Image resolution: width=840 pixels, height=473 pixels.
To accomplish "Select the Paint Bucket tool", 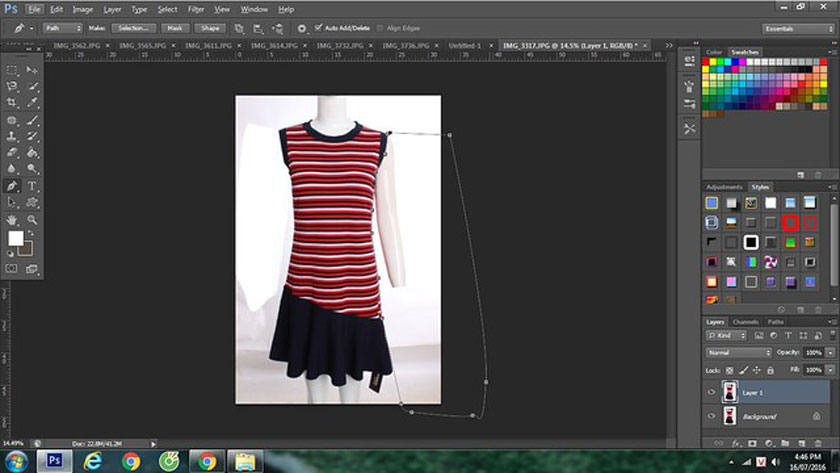I will (32, 153).
